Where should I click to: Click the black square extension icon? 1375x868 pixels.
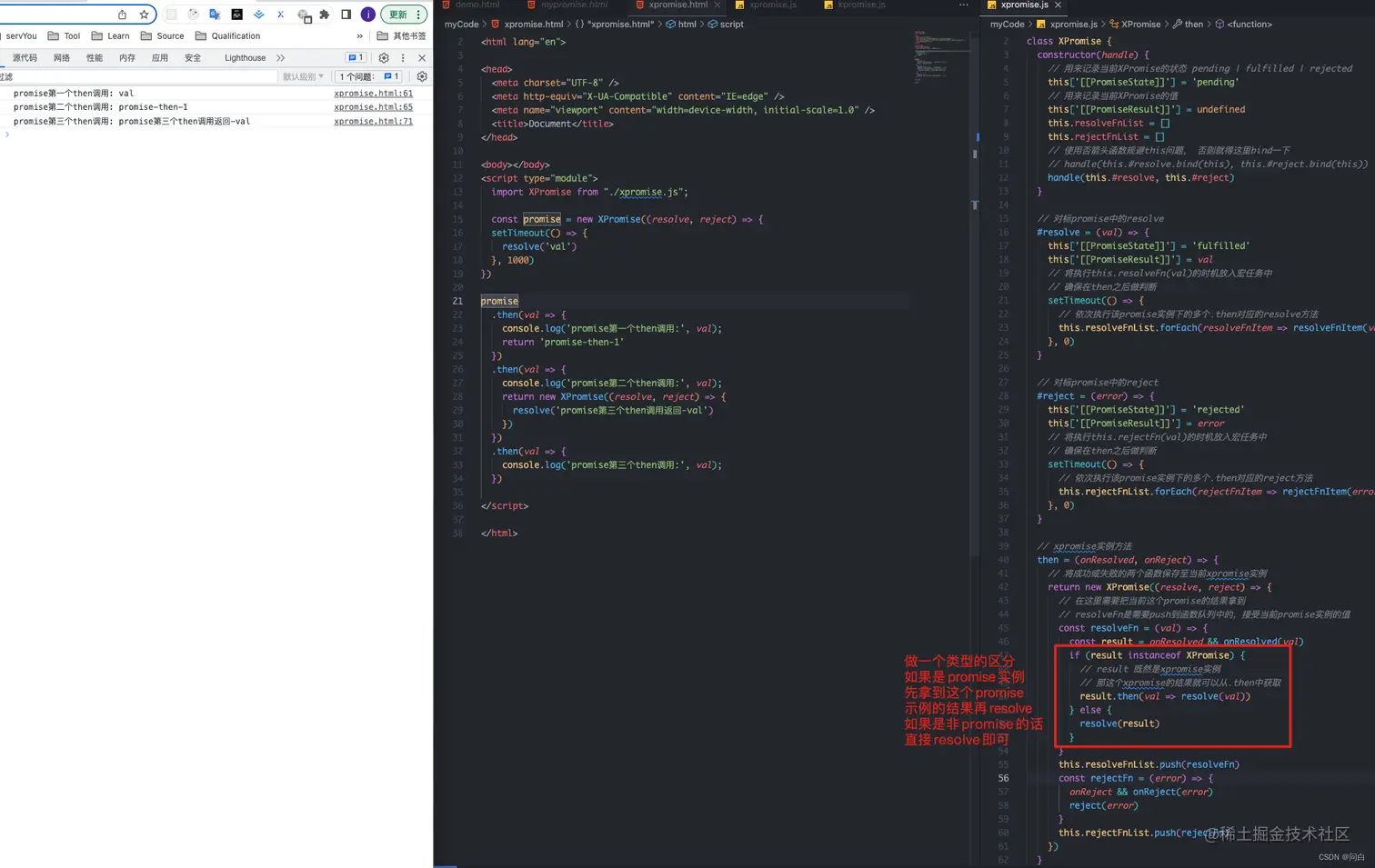(x=236, y=15)
